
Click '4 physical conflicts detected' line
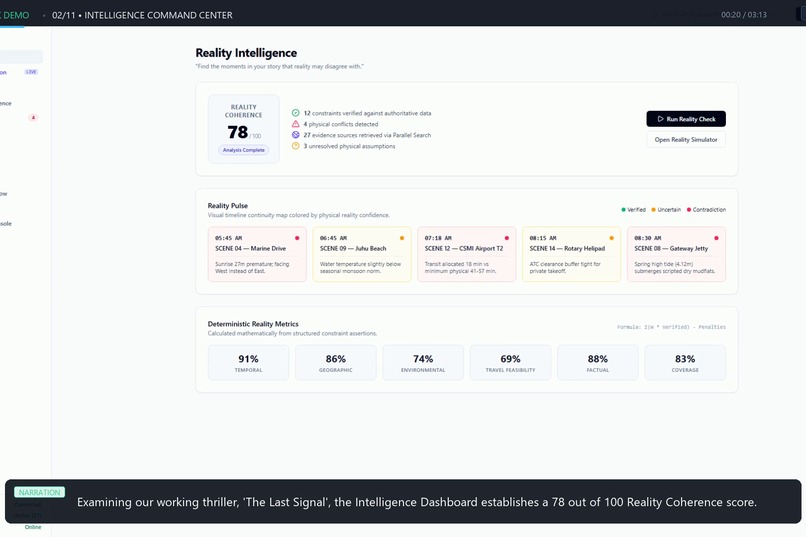[x=340, y=124]
